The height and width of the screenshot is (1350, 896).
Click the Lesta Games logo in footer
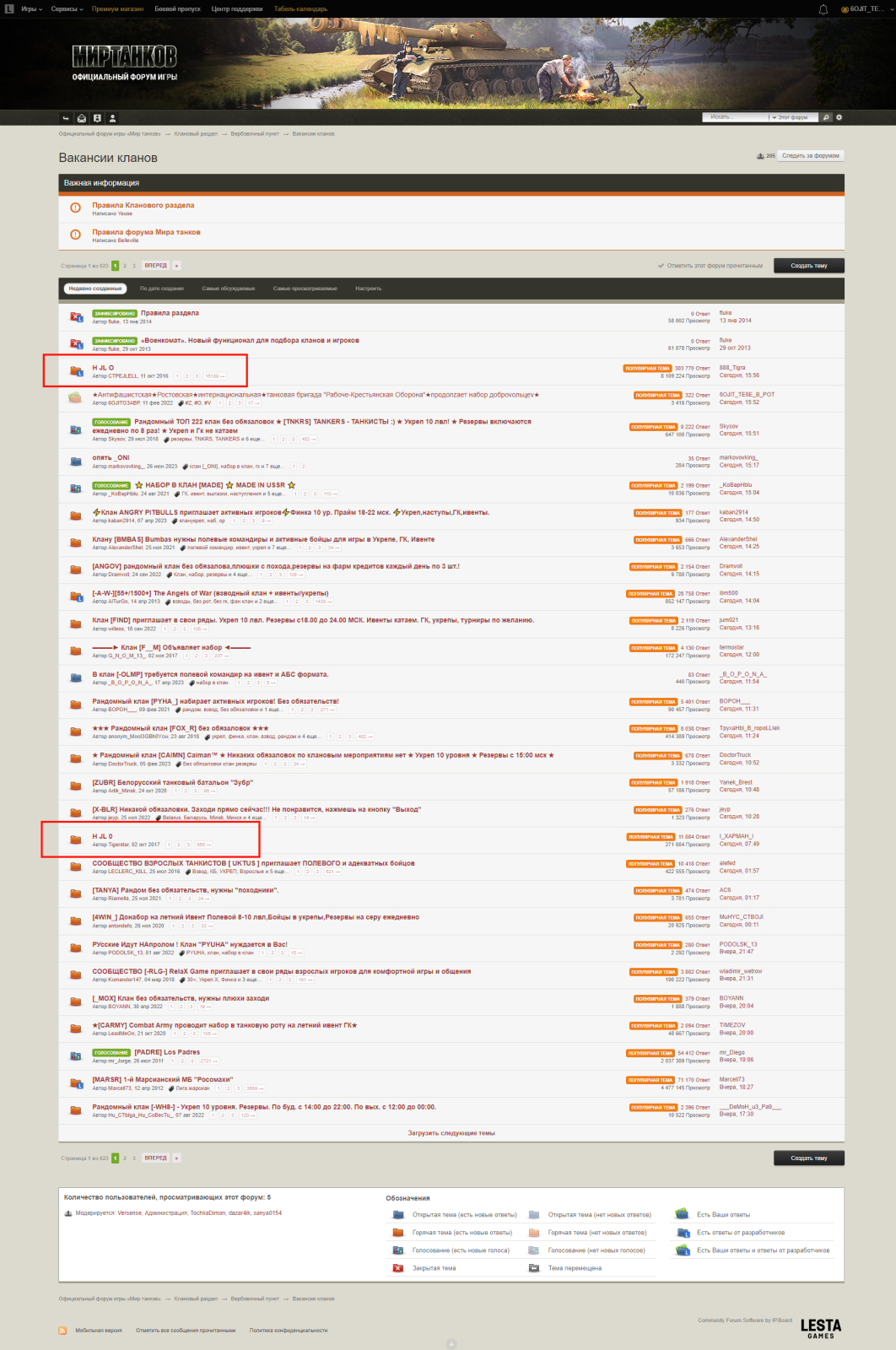821,1329
